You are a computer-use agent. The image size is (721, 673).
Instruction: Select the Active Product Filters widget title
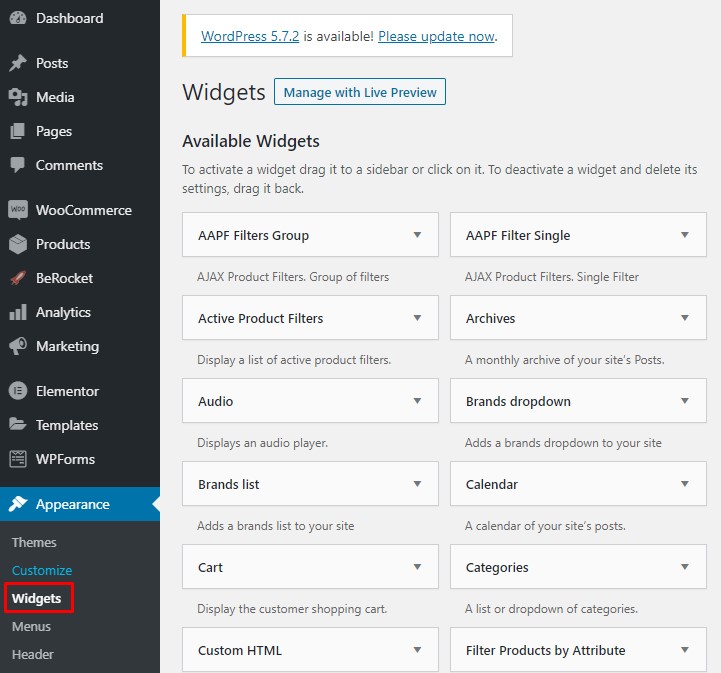pos(261,318)
